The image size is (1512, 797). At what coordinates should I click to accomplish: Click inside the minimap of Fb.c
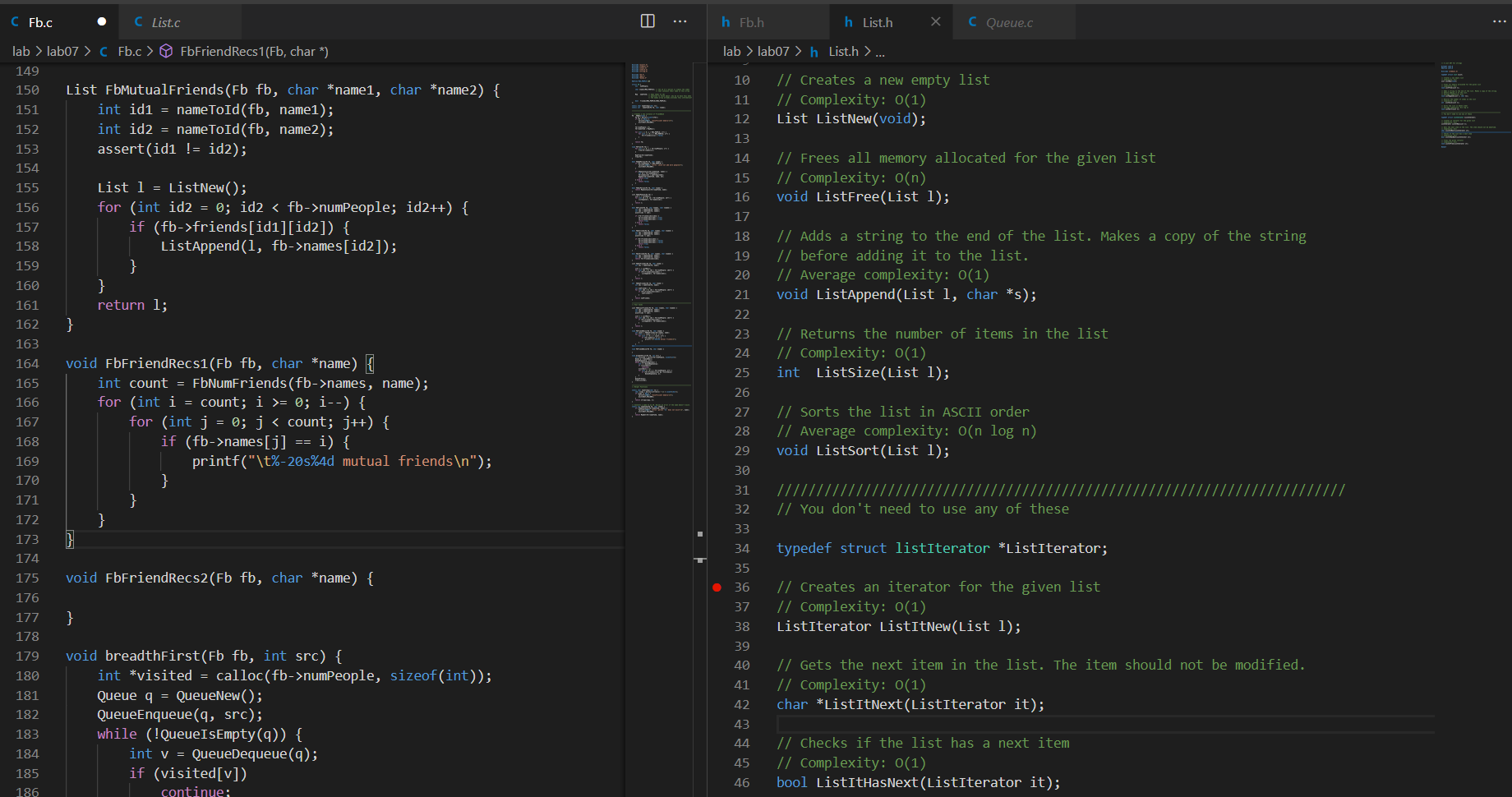(x=657, y=246)
